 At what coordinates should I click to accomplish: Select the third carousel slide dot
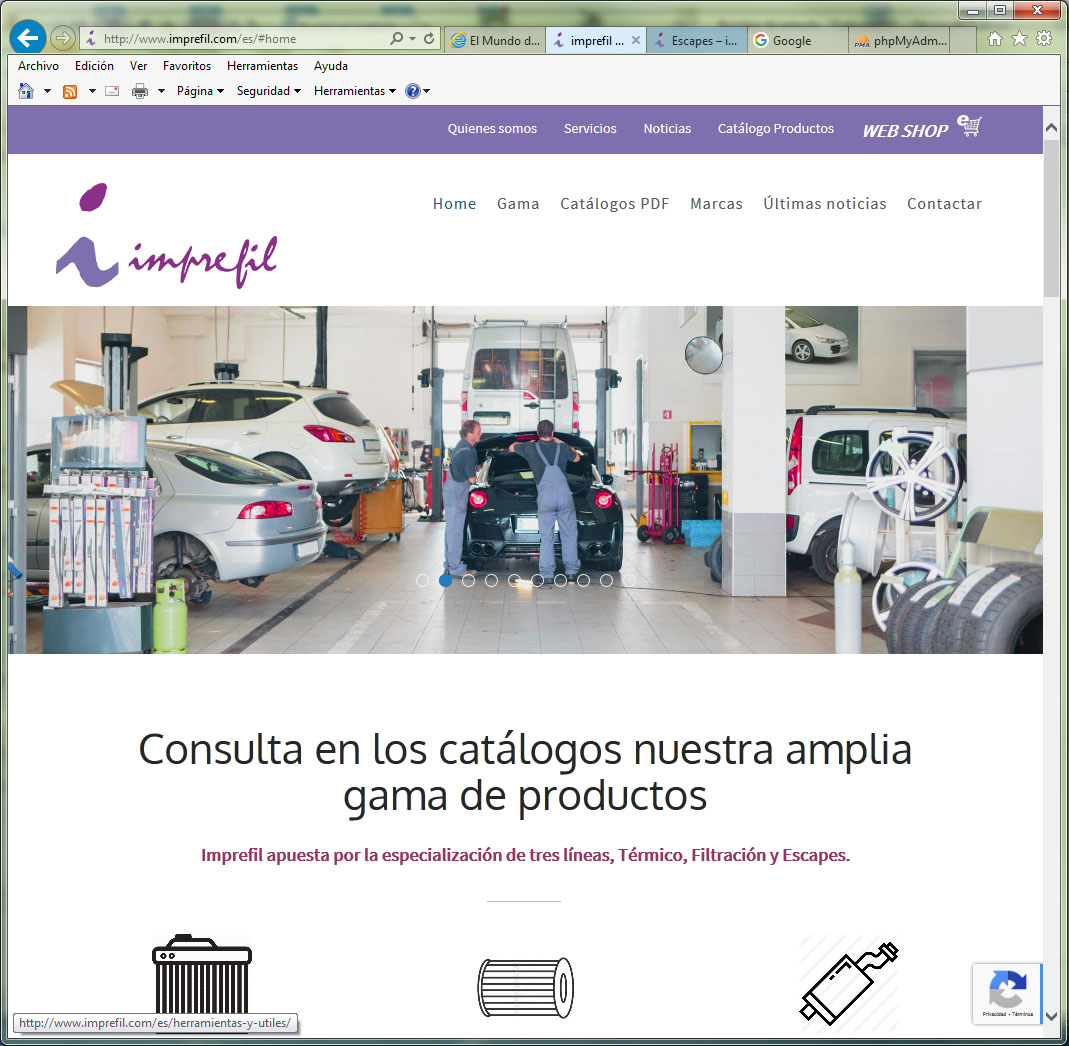pyautogui.click(x=468, y=580)
